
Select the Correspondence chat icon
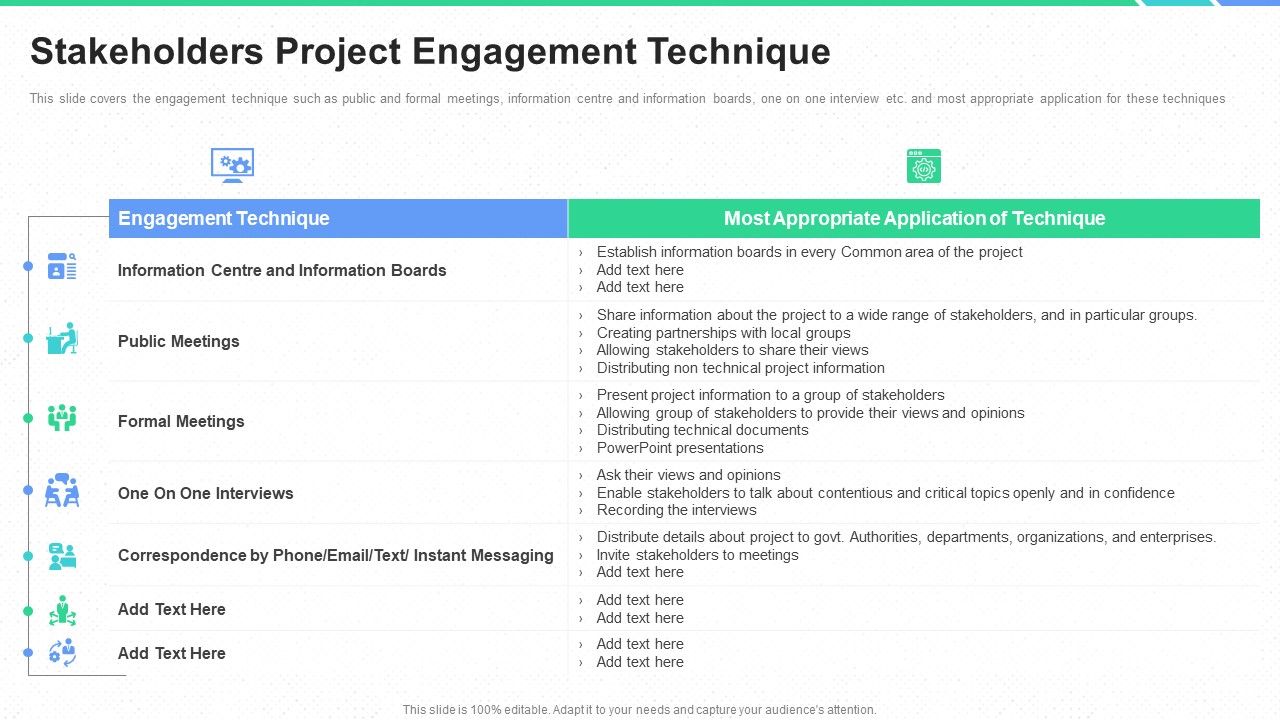coord(62,555)
